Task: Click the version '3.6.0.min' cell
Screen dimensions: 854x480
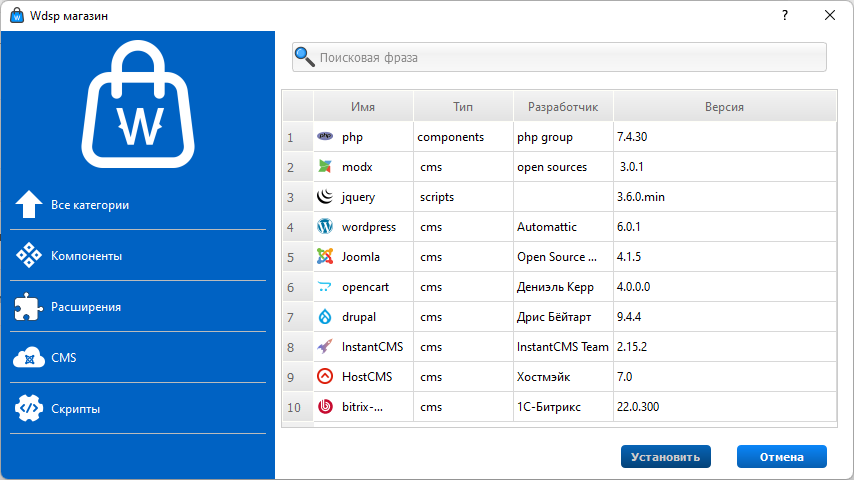Action: click(x=725, y=197)
